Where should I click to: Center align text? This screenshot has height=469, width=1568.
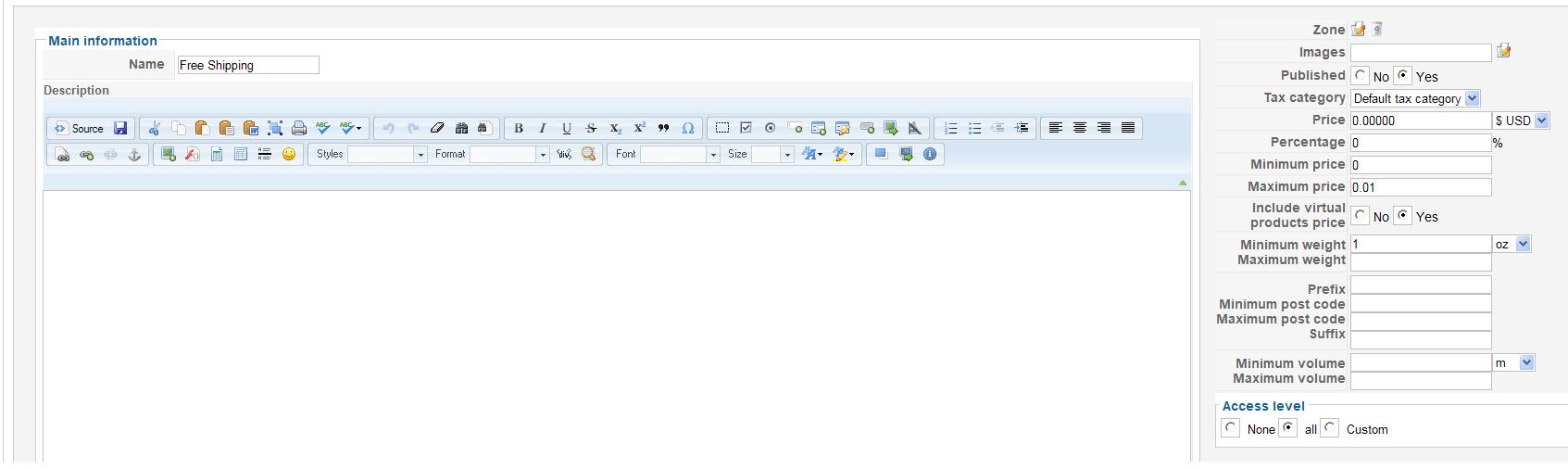coord(1080,128)
